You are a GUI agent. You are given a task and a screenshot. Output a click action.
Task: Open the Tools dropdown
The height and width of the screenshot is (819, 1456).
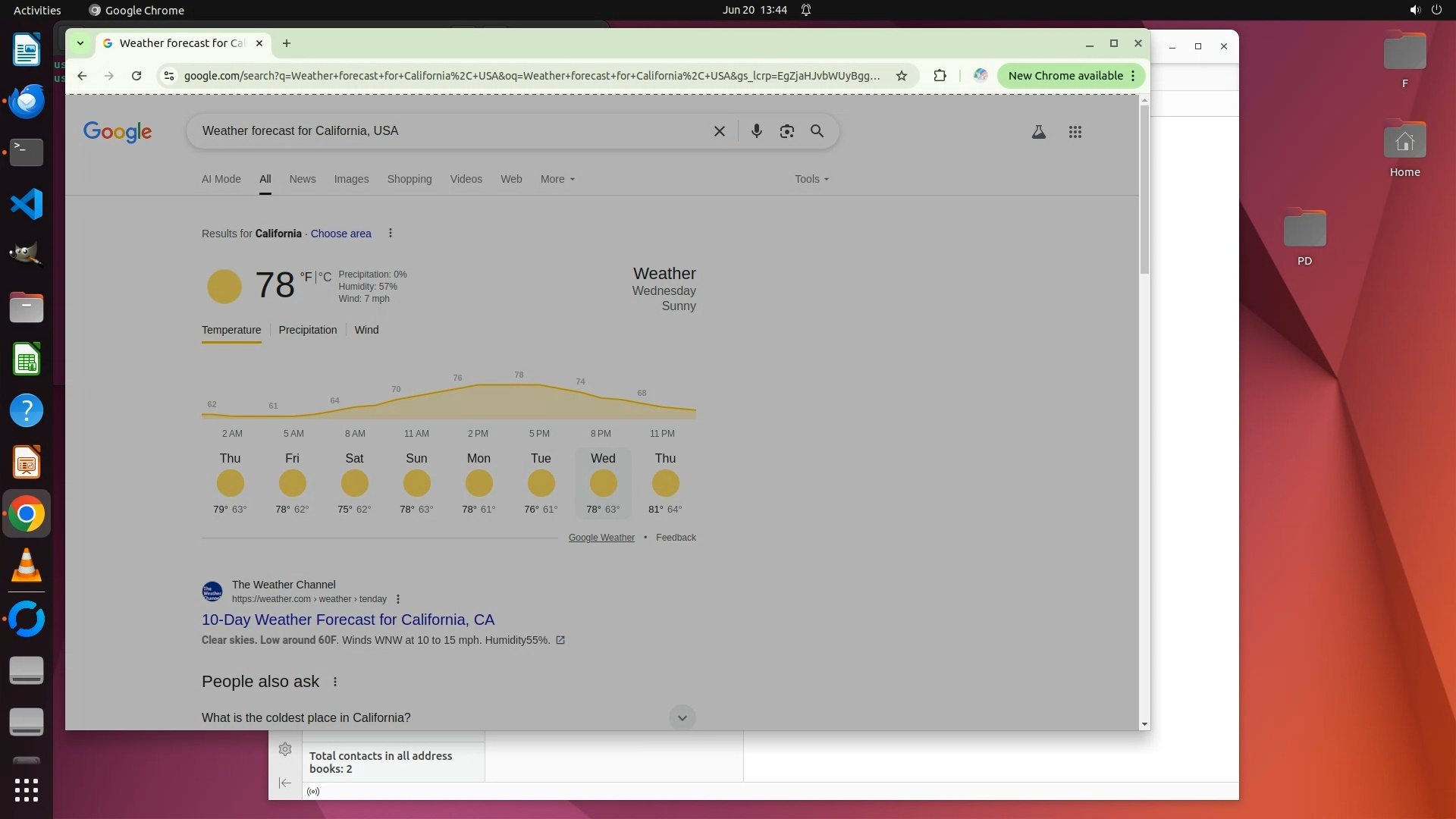pyautogui.click(x=811, y=179)
